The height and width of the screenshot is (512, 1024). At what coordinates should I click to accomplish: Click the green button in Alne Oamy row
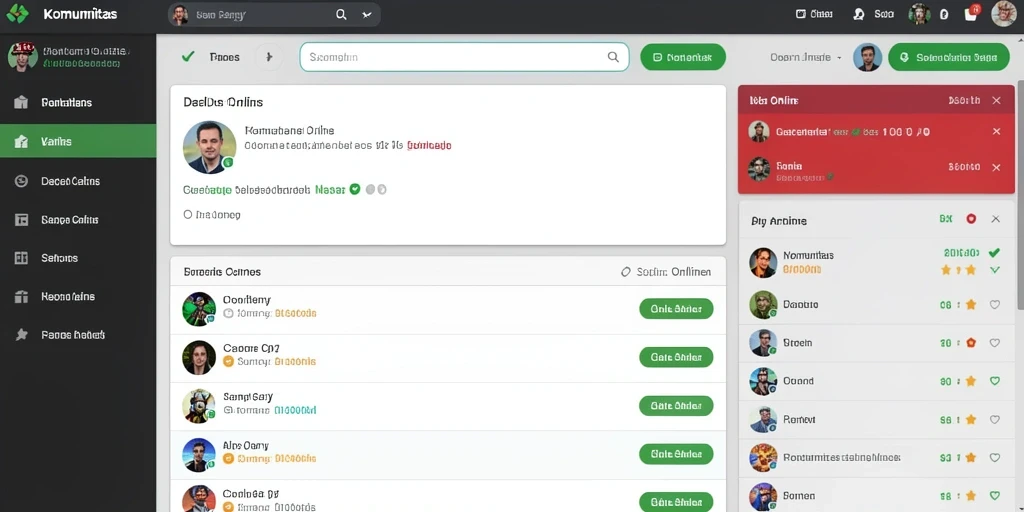(x=676, y=454)
